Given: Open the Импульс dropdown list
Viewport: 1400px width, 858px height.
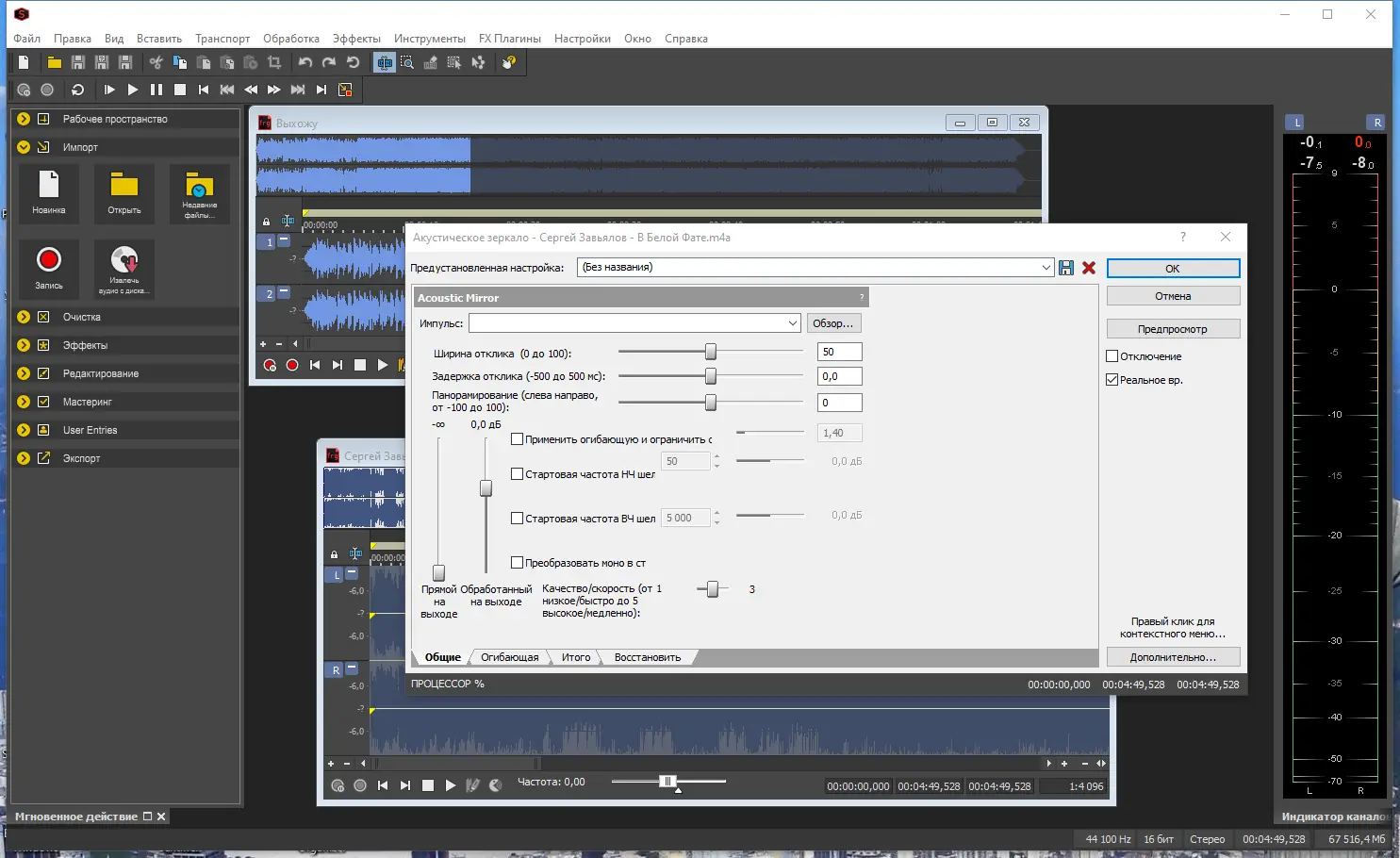Looking at the screenshot, I should pyautogui.click(x=793, y=323).
